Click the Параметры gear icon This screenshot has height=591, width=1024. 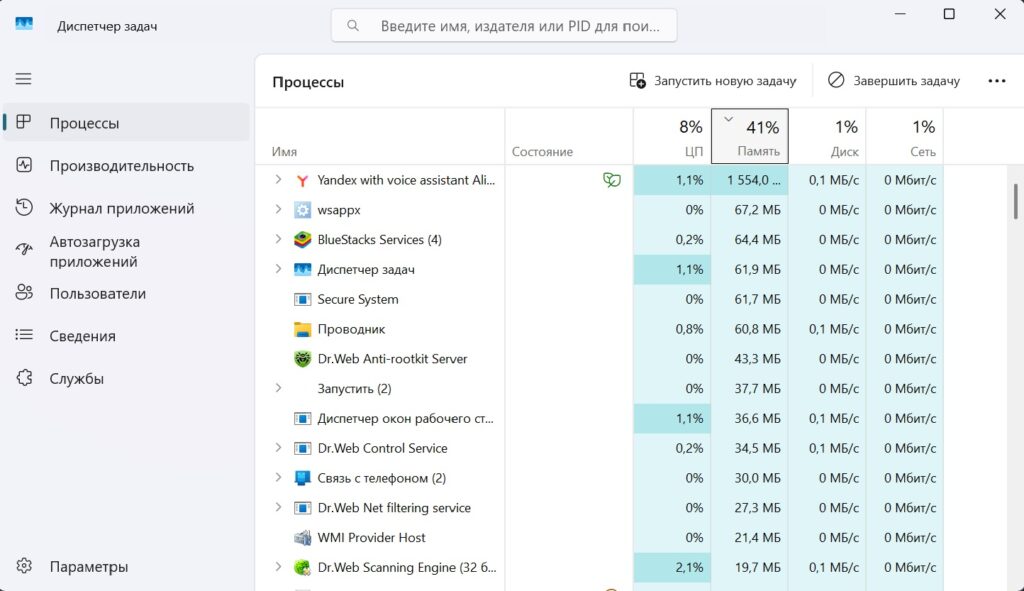(24, 566)
